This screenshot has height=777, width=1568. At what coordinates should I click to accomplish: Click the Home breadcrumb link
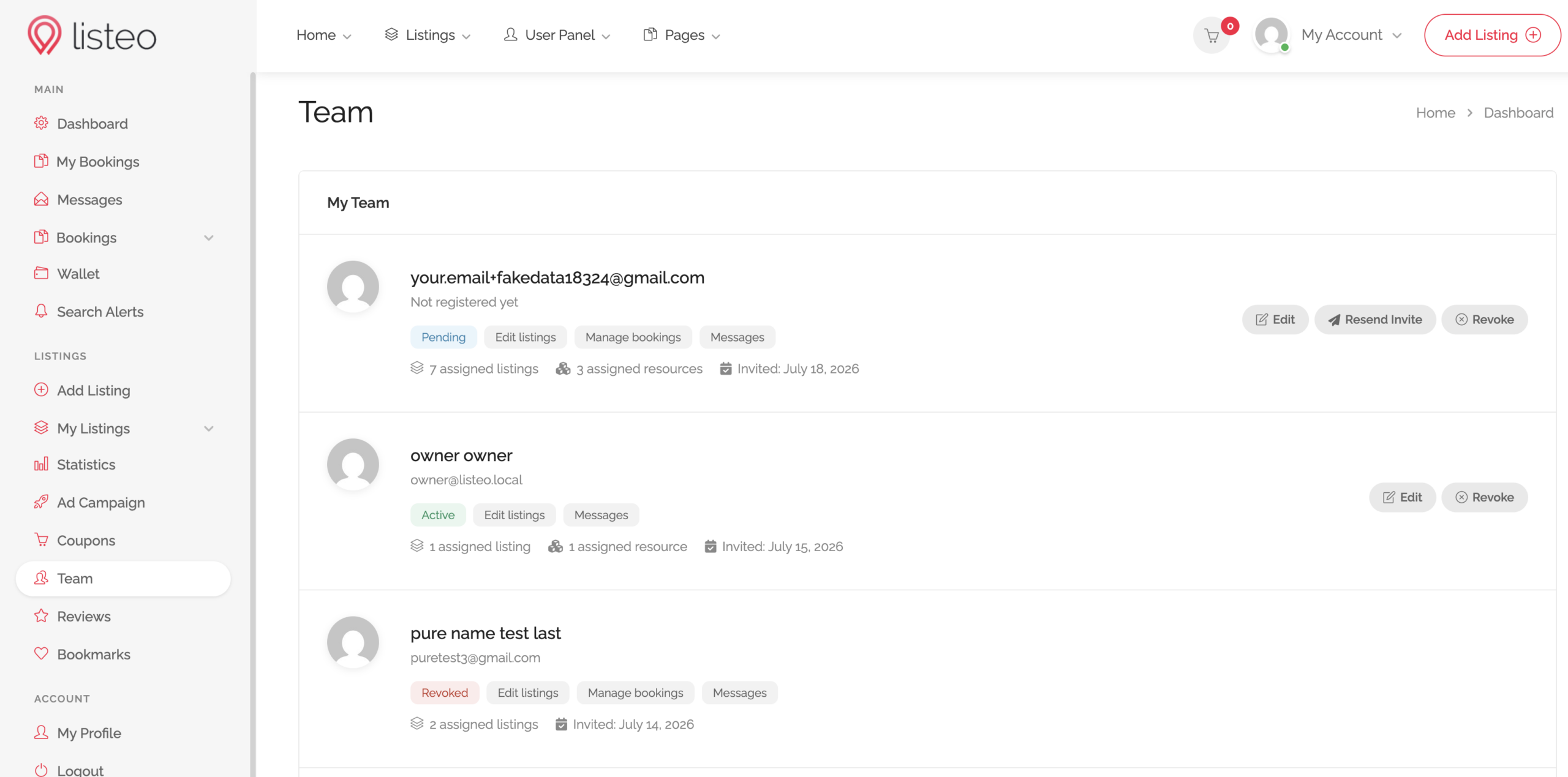[x=1436, y=113]
